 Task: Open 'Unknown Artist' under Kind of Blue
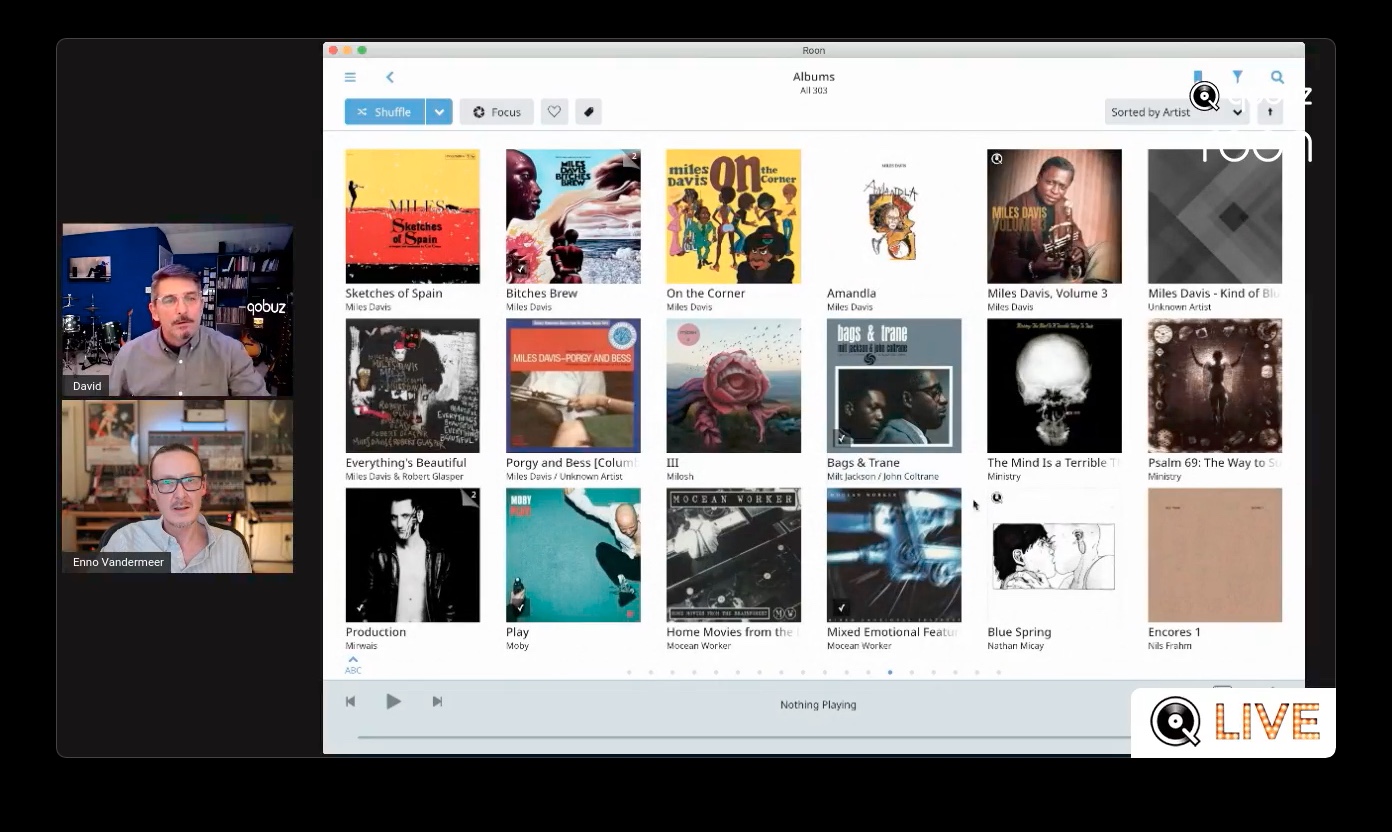[1179, 307]
